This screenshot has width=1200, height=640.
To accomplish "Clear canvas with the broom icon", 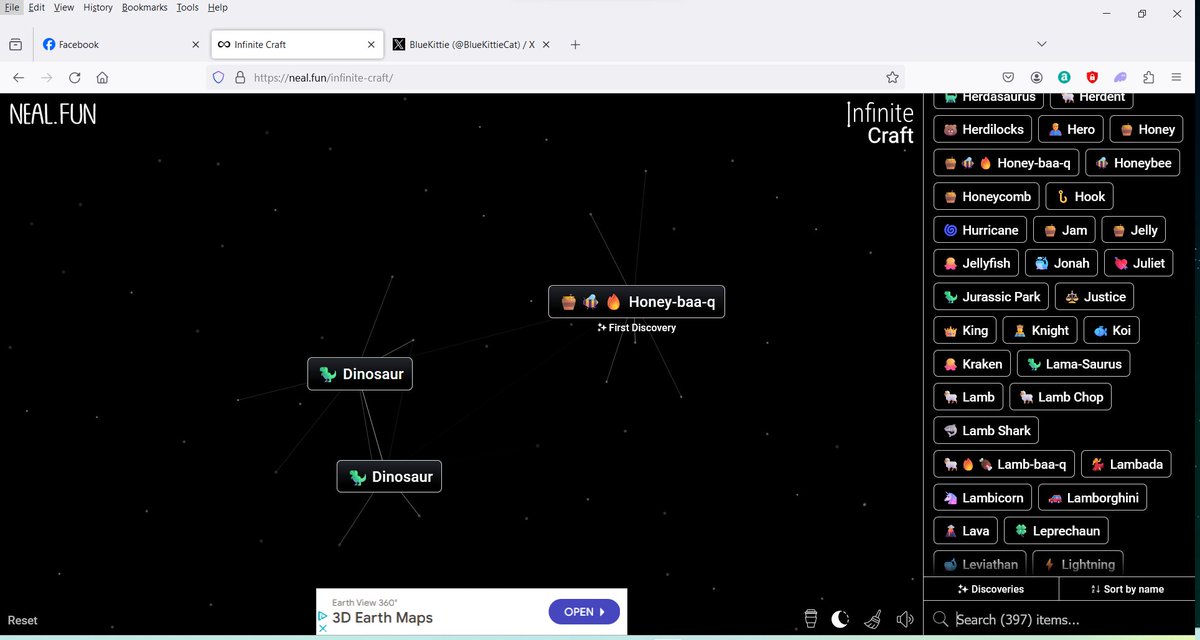I will pyautogui.click(x=873, y=619).
